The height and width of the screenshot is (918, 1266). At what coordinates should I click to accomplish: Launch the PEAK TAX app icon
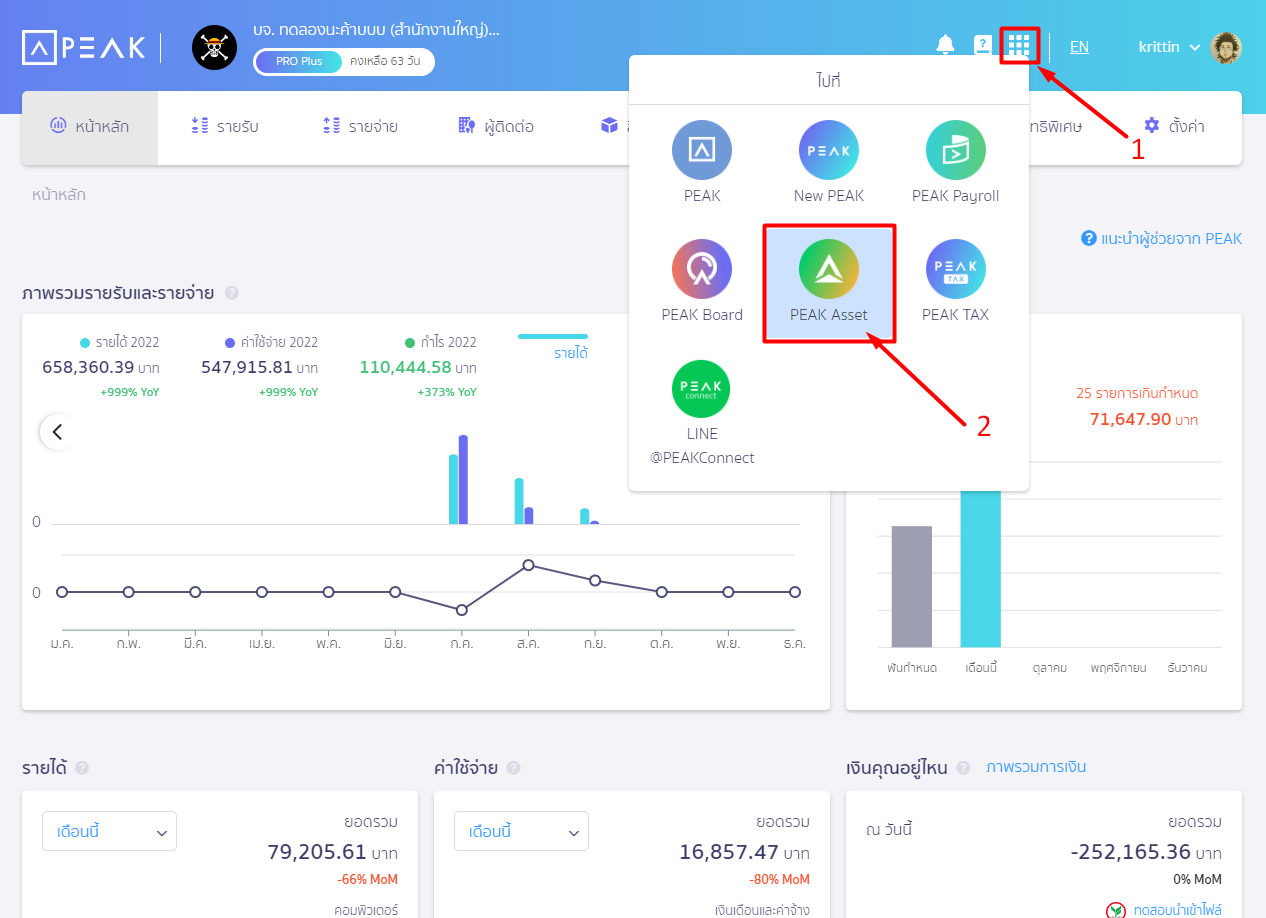click(956, 269)
